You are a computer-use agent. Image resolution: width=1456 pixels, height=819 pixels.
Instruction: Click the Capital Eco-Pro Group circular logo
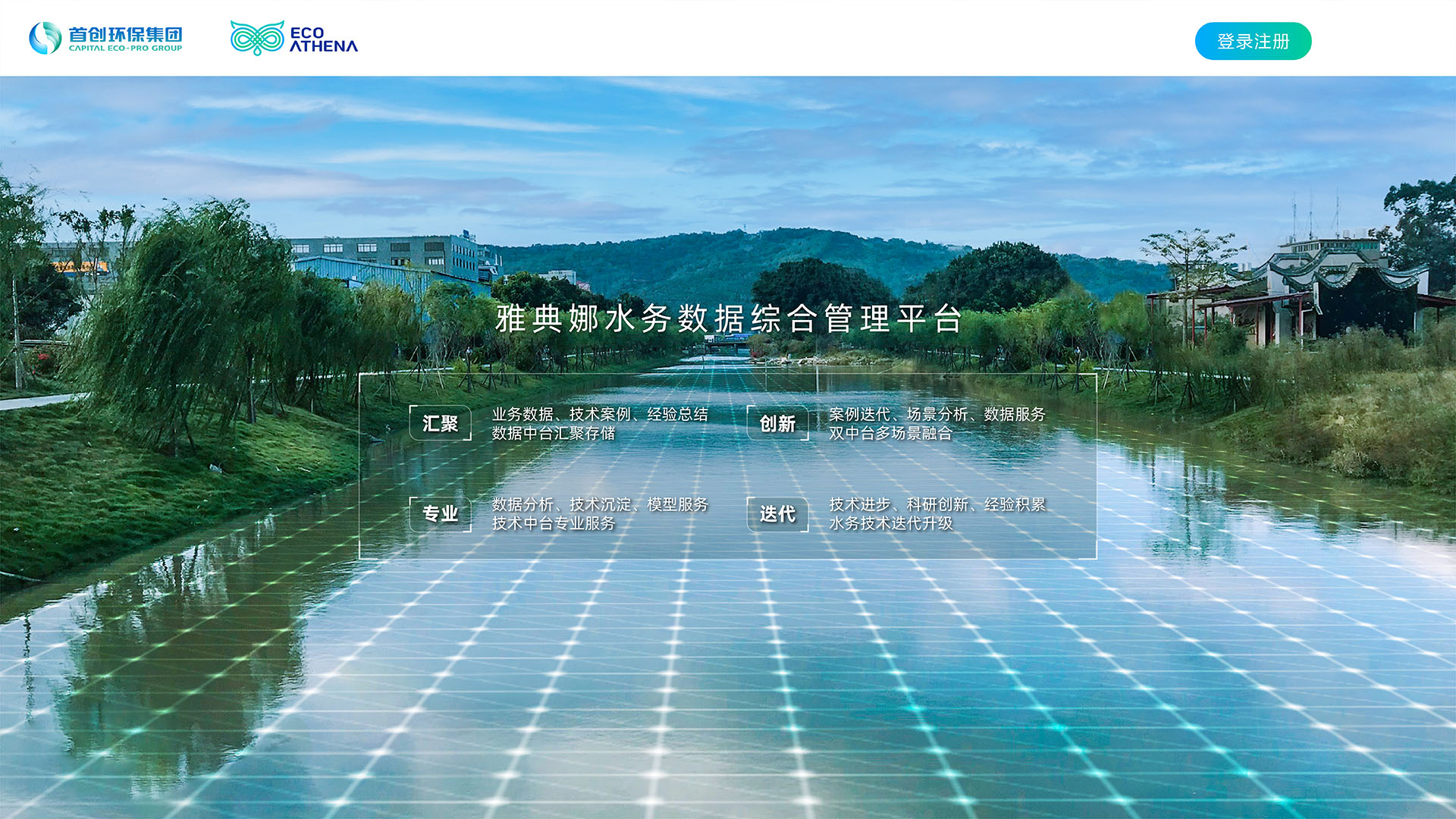(45, 38)
